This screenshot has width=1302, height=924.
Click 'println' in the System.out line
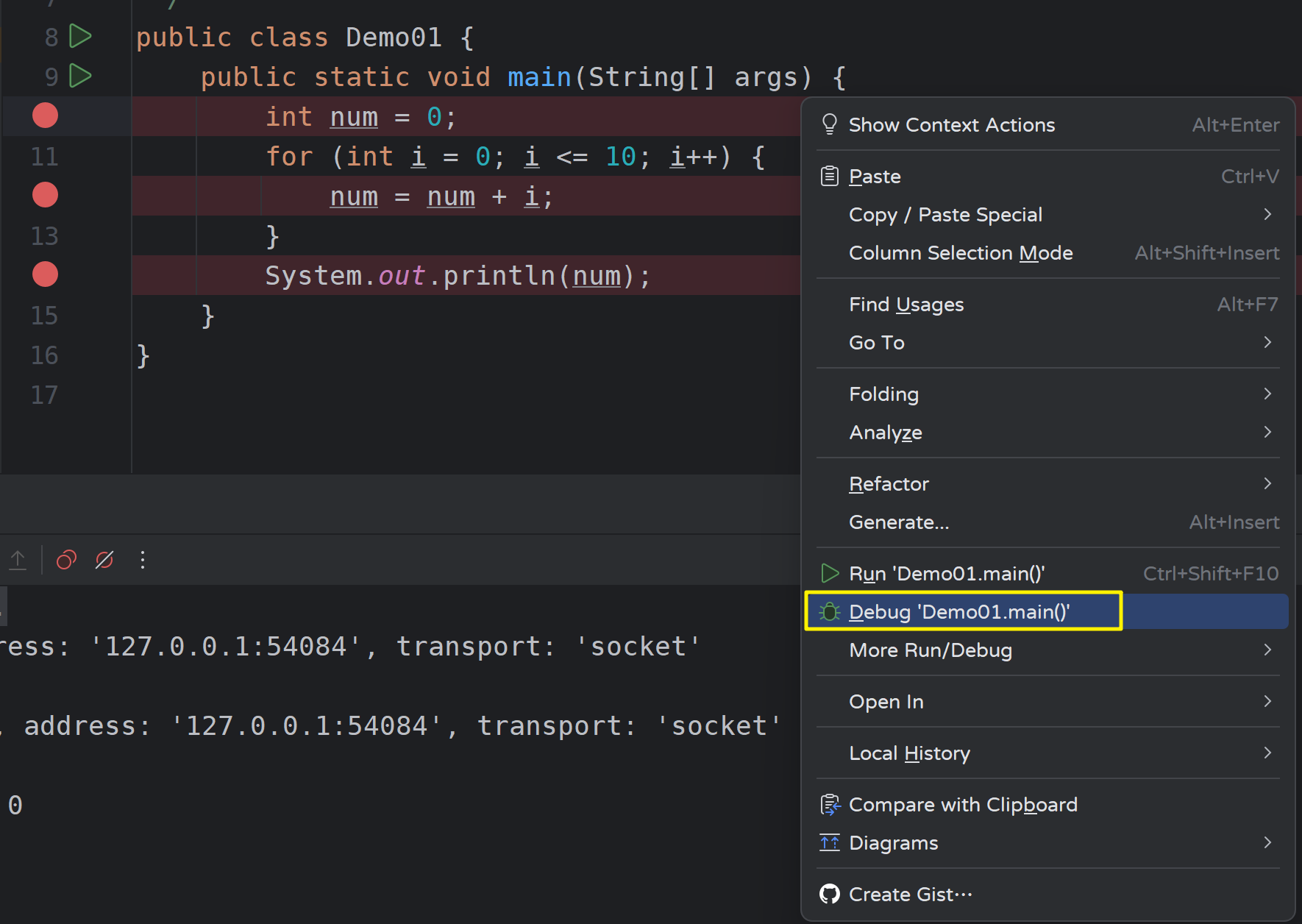(x=499, y=276)
